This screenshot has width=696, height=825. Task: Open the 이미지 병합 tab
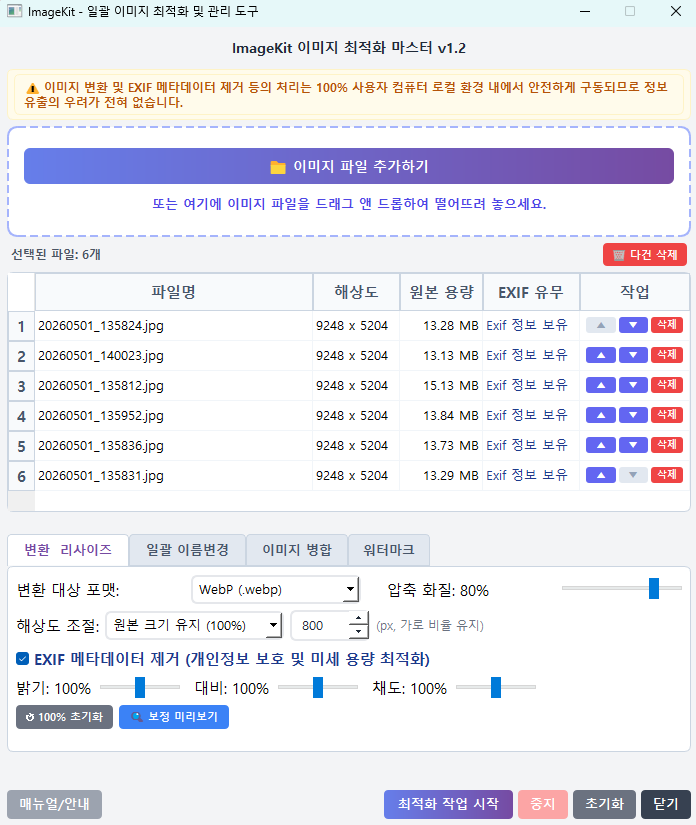click(x=297, y=550)
